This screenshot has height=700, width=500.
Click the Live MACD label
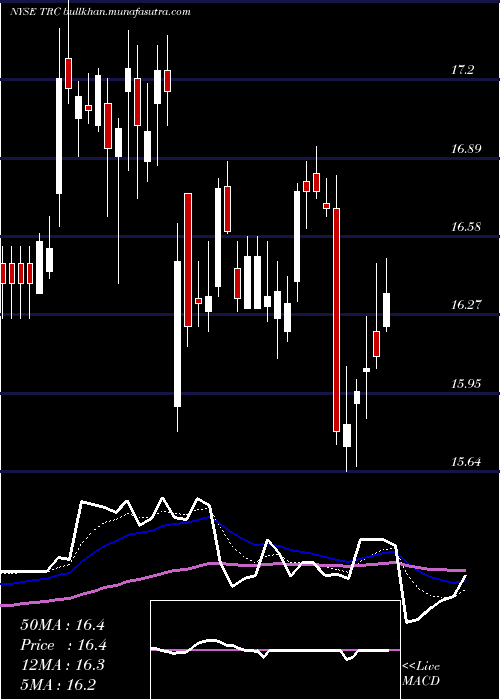pyautogui.click(x=421, y=673)
